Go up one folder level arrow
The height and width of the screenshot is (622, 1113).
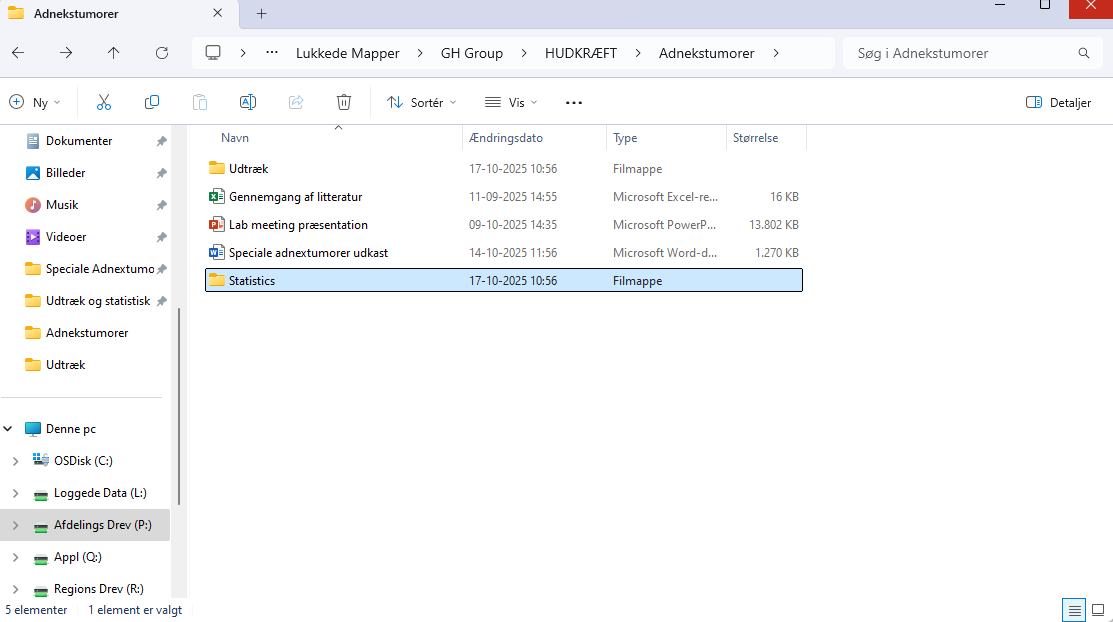tap(114, 53)
